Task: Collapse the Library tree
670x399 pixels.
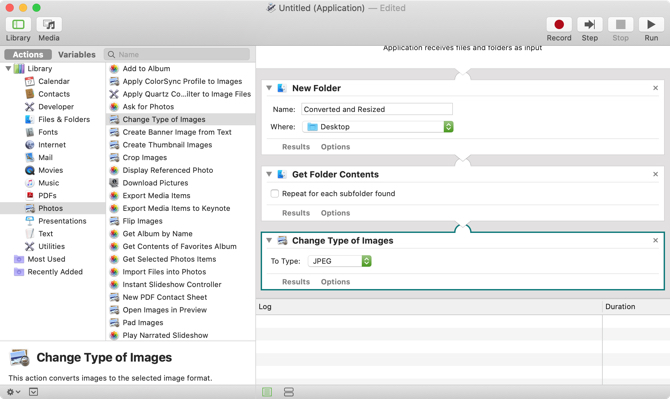Action: pos(8,68)
